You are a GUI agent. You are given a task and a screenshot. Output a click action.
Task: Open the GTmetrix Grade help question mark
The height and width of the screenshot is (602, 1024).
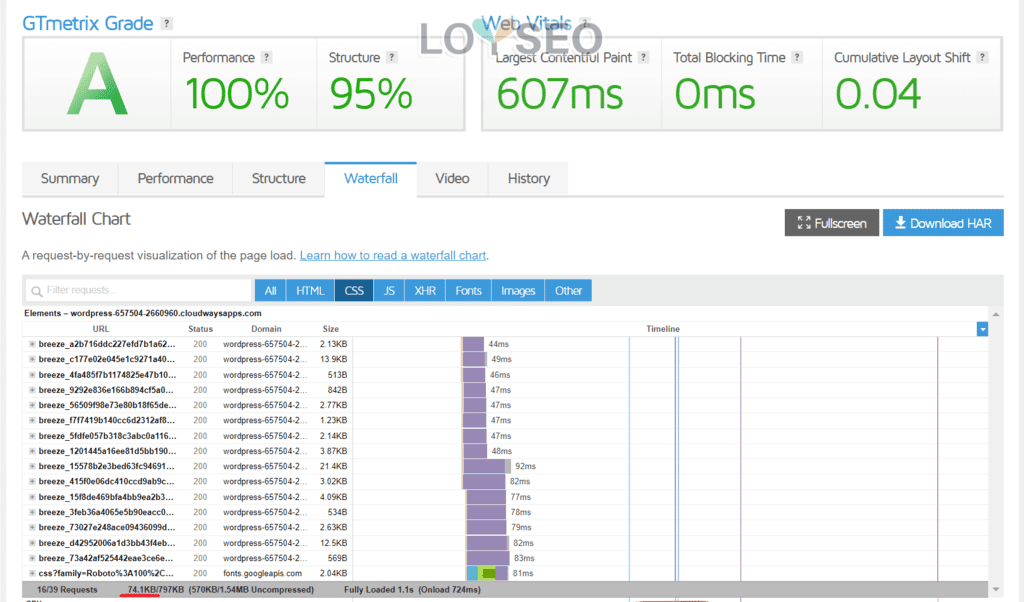(167, 24)
